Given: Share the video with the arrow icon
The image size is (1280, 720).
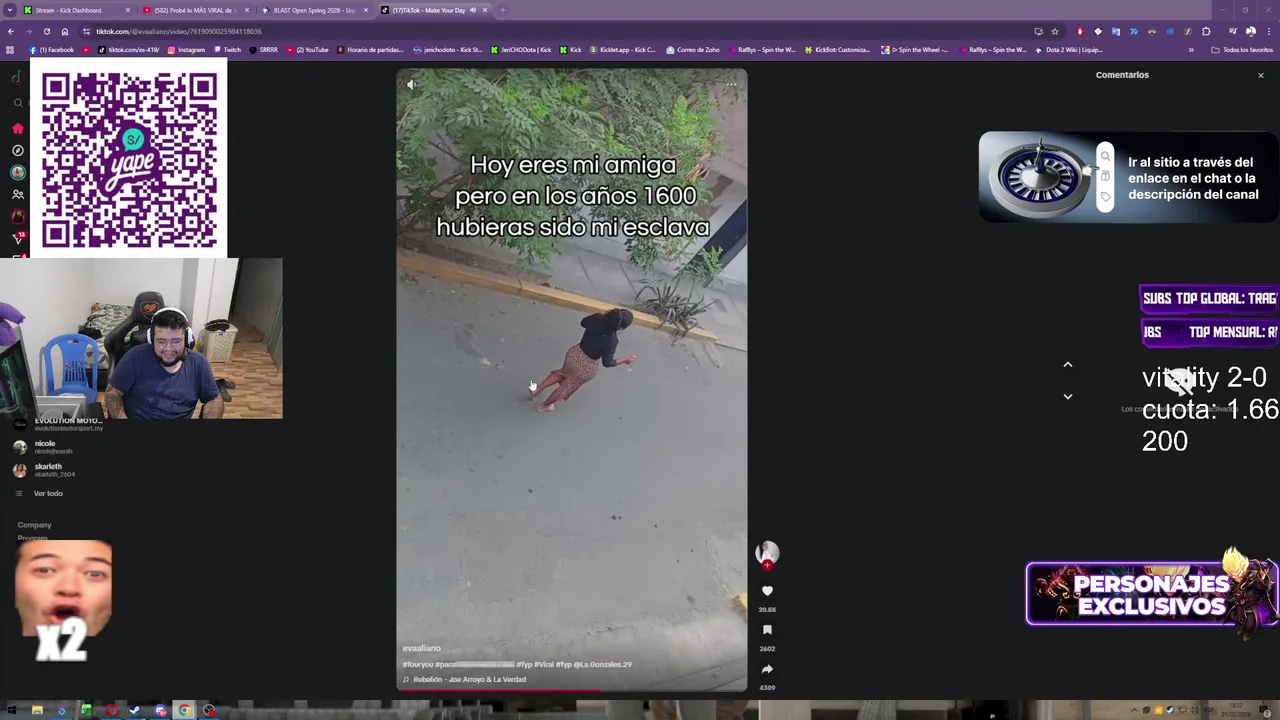Looking at the screenshot, I should pos(767,669).
